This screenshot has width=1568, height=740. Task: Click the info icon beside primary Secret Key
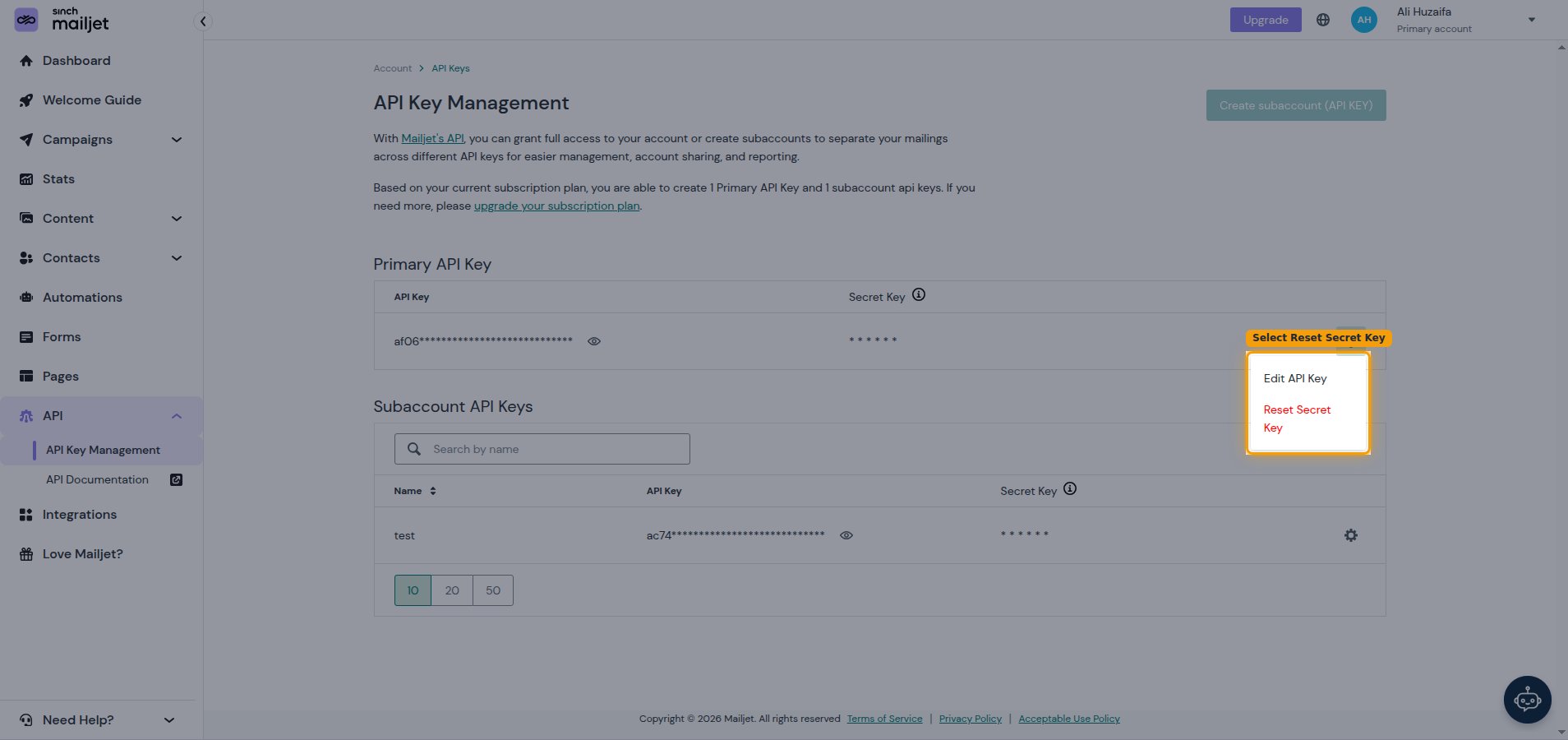click(919, 294)
